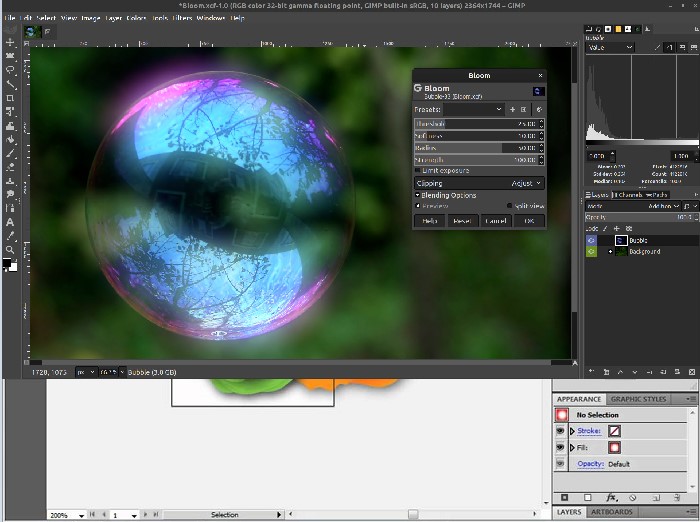Screen dimensions: 700x522
Task: Select the Zoom magnifier tool
Action: (10, 250)
